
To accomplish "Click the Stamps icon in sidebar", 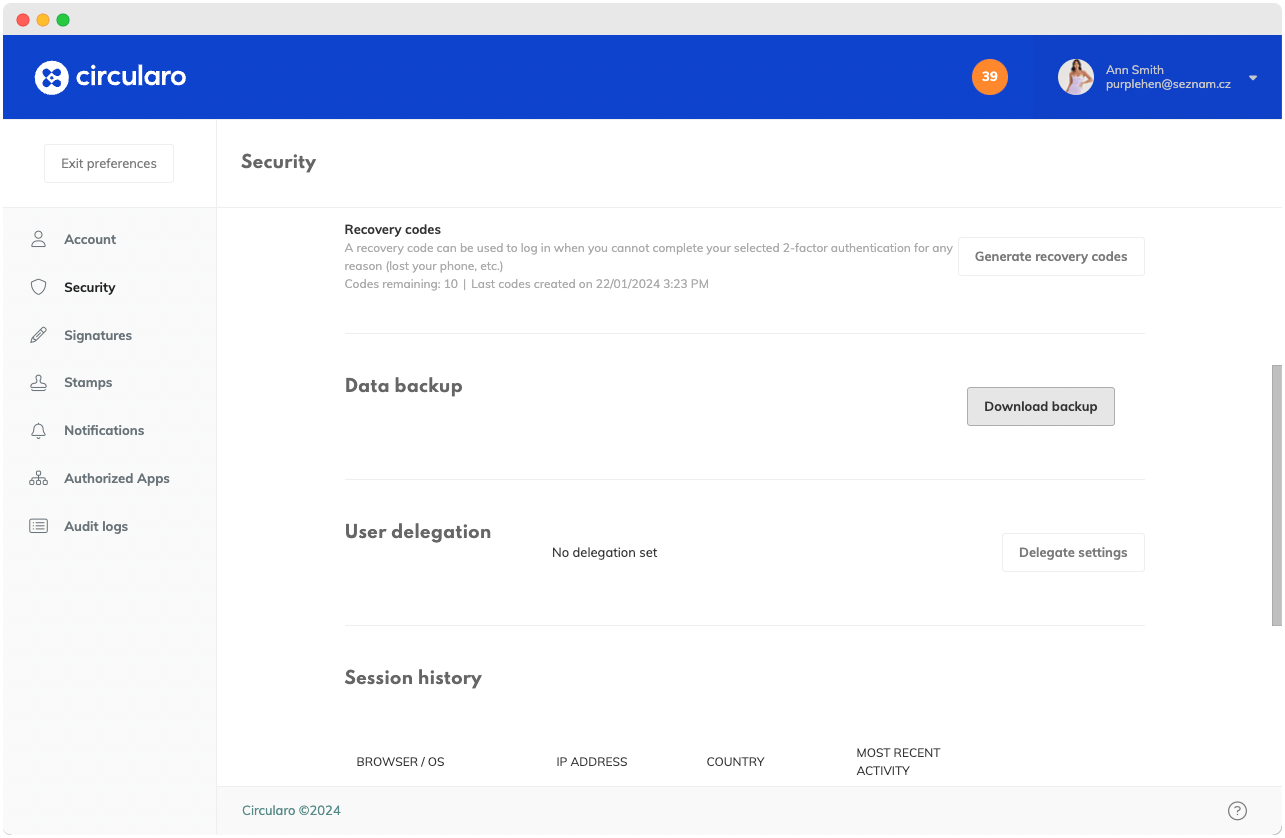I will tap(39, 382).
